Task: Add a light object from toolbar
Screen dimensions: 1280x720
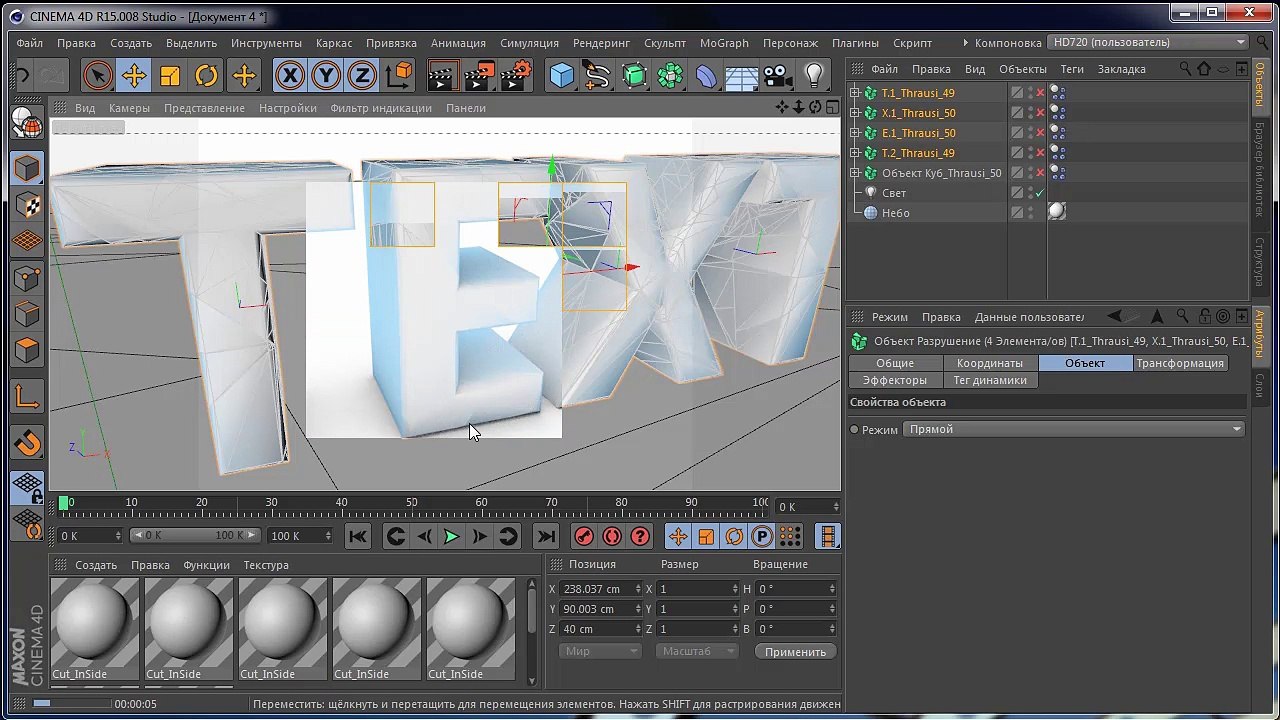Action: tap(814, 76)
